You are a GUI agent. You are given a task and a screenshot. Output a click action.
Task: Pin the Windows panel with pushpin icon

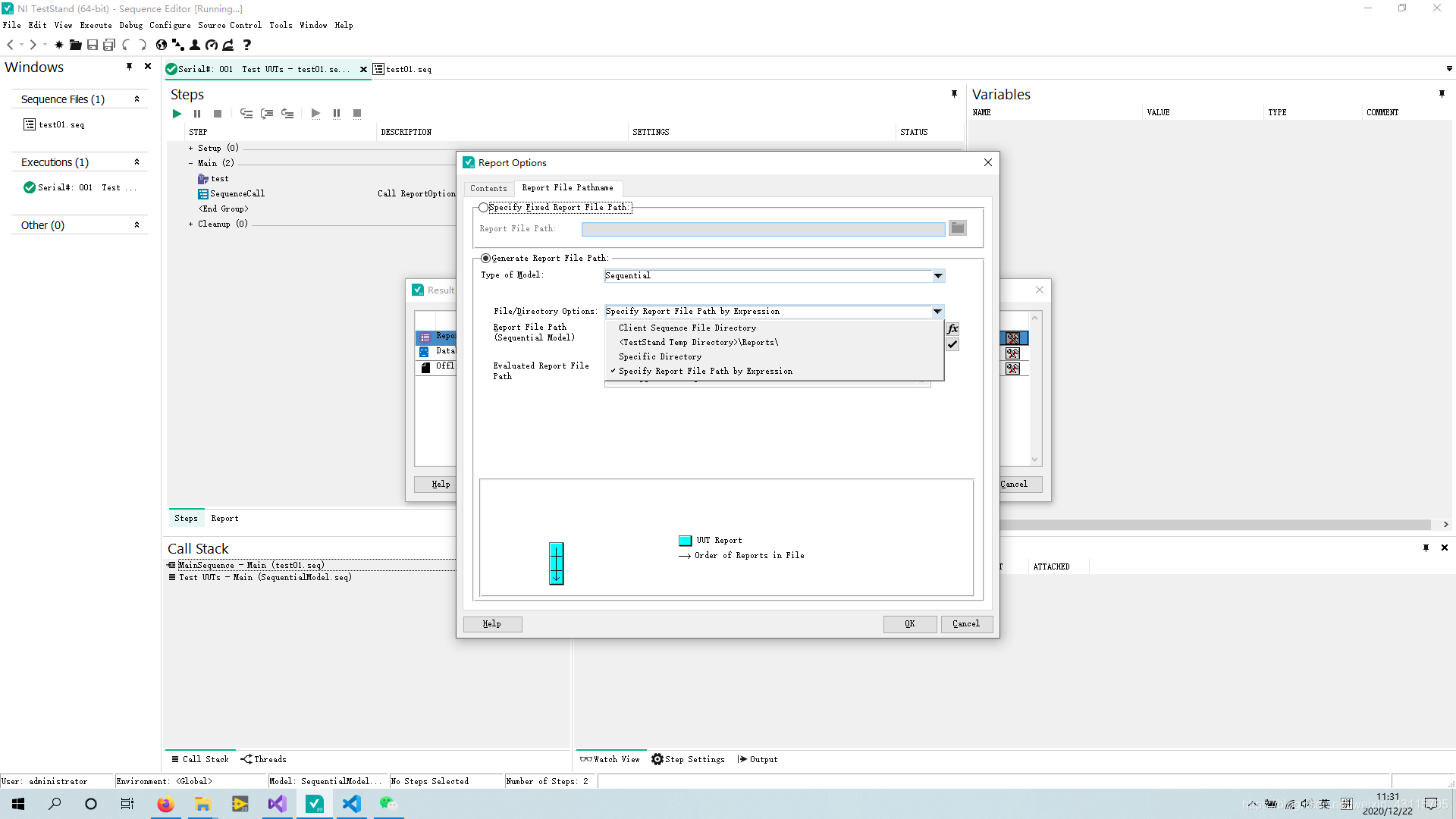(130, 67)
